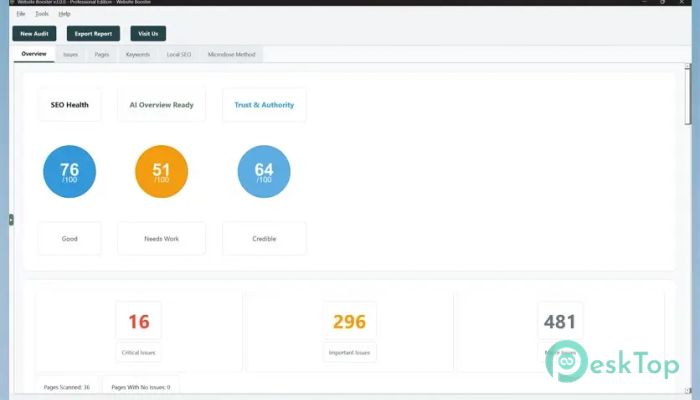The height and width of the screenshot is (400, 700).
Task: Click the Critical Issues label
Action: 138,353
